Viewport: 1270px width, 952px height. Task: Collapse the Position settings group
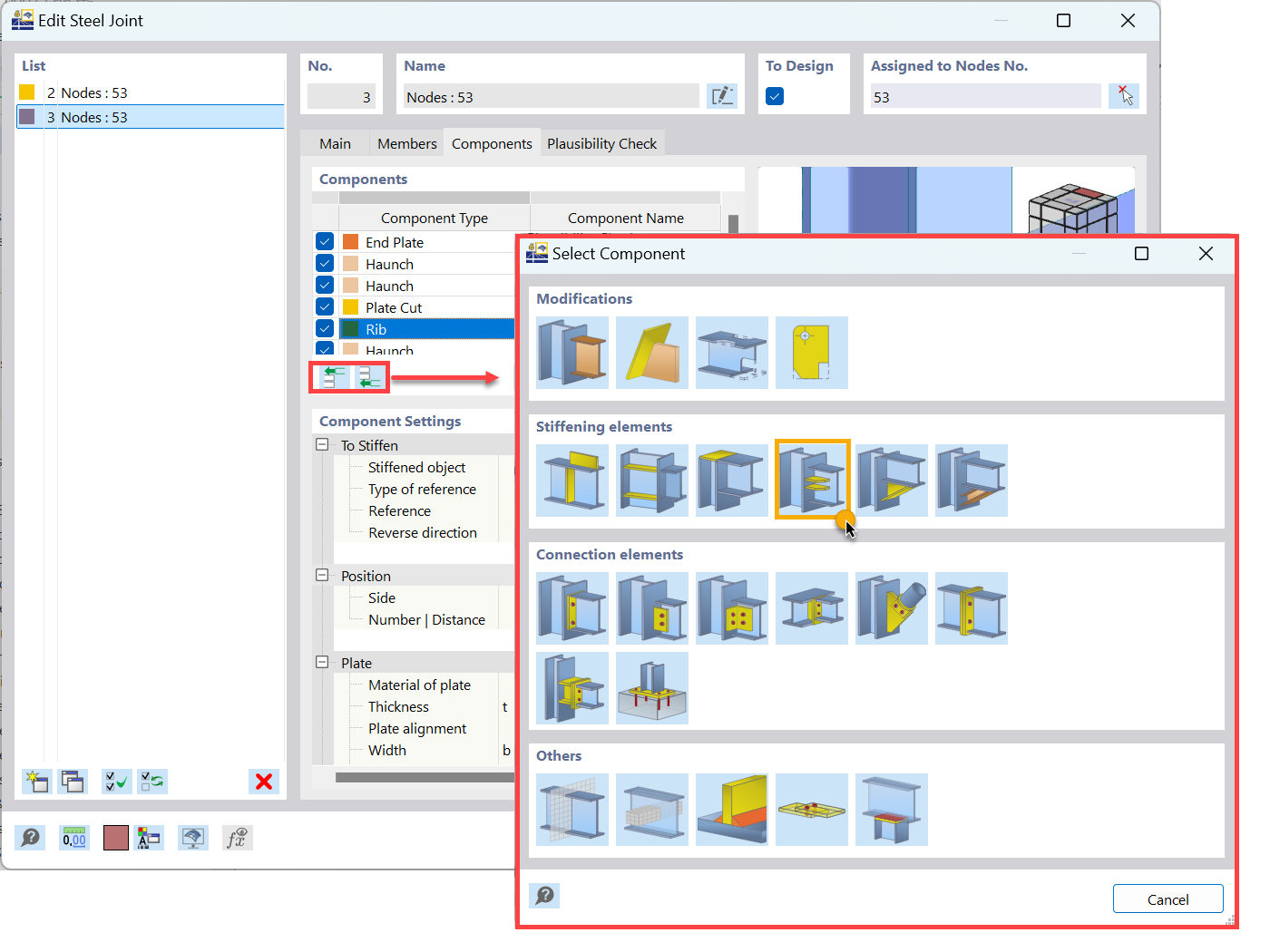(x=322, y=576)
